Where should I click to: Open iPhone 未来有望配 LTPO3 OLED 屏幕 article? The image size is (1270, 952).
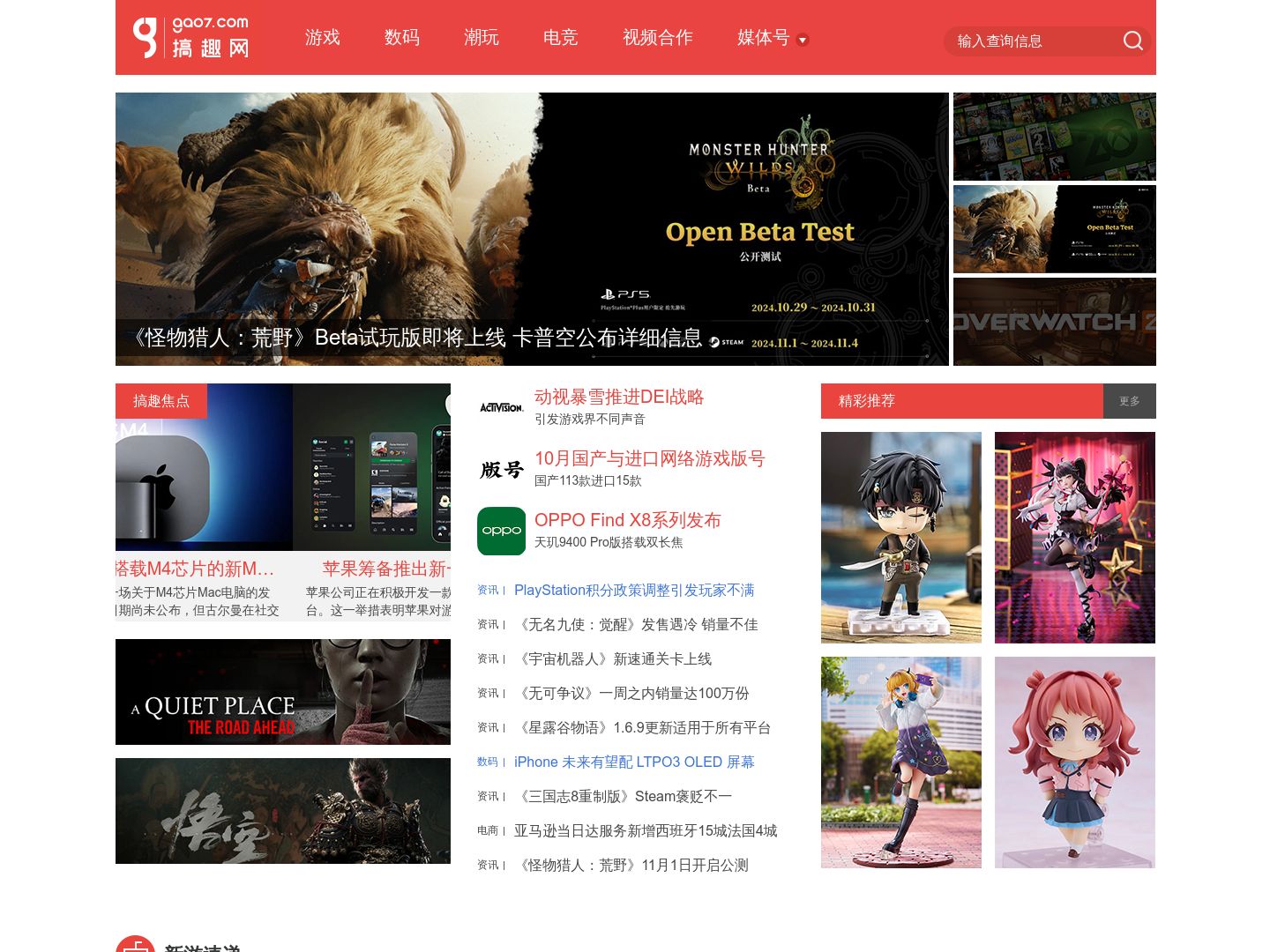point(634,762)
